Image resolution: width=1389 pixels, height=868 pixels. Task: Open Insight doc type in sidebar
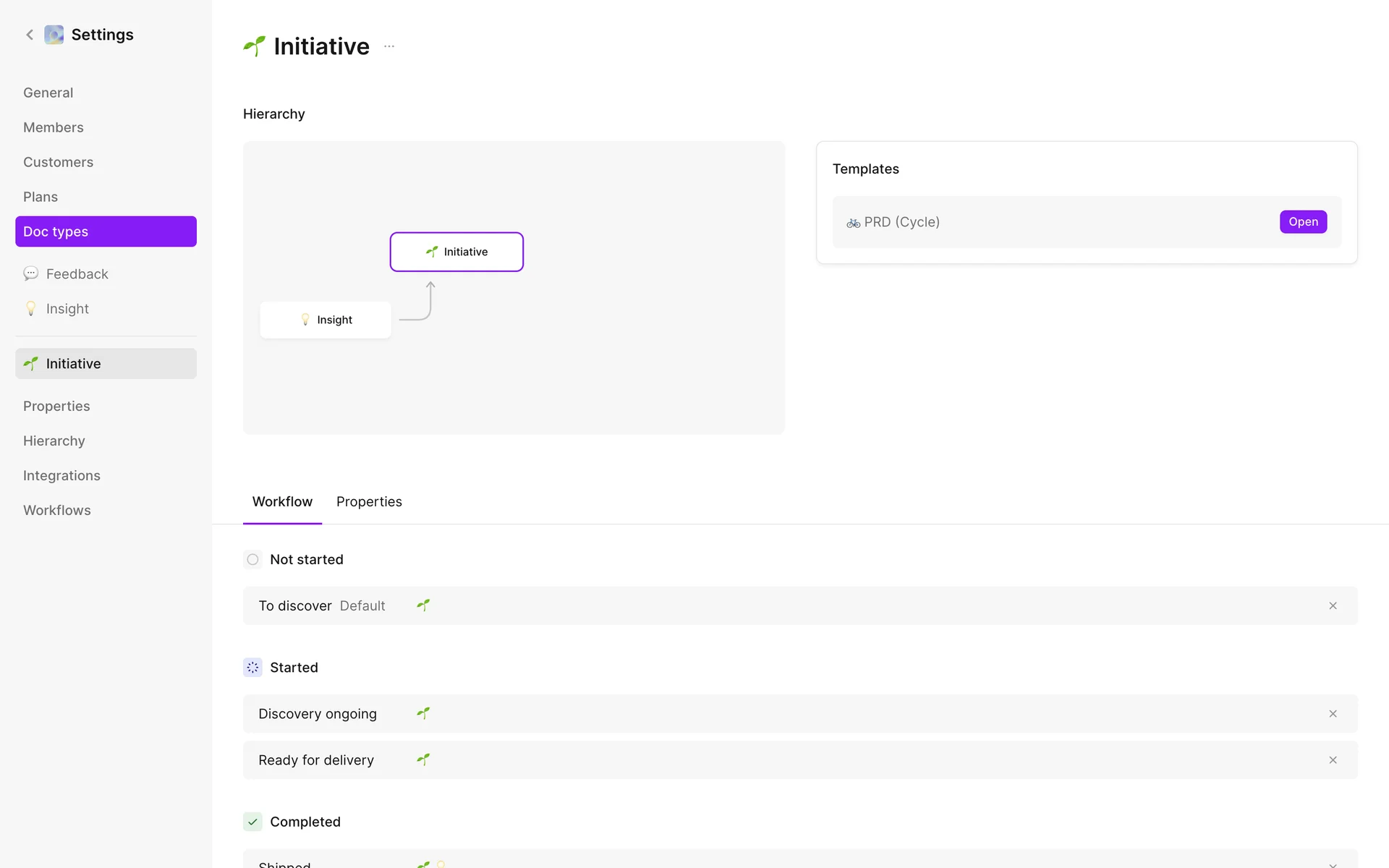pos(67,309)
